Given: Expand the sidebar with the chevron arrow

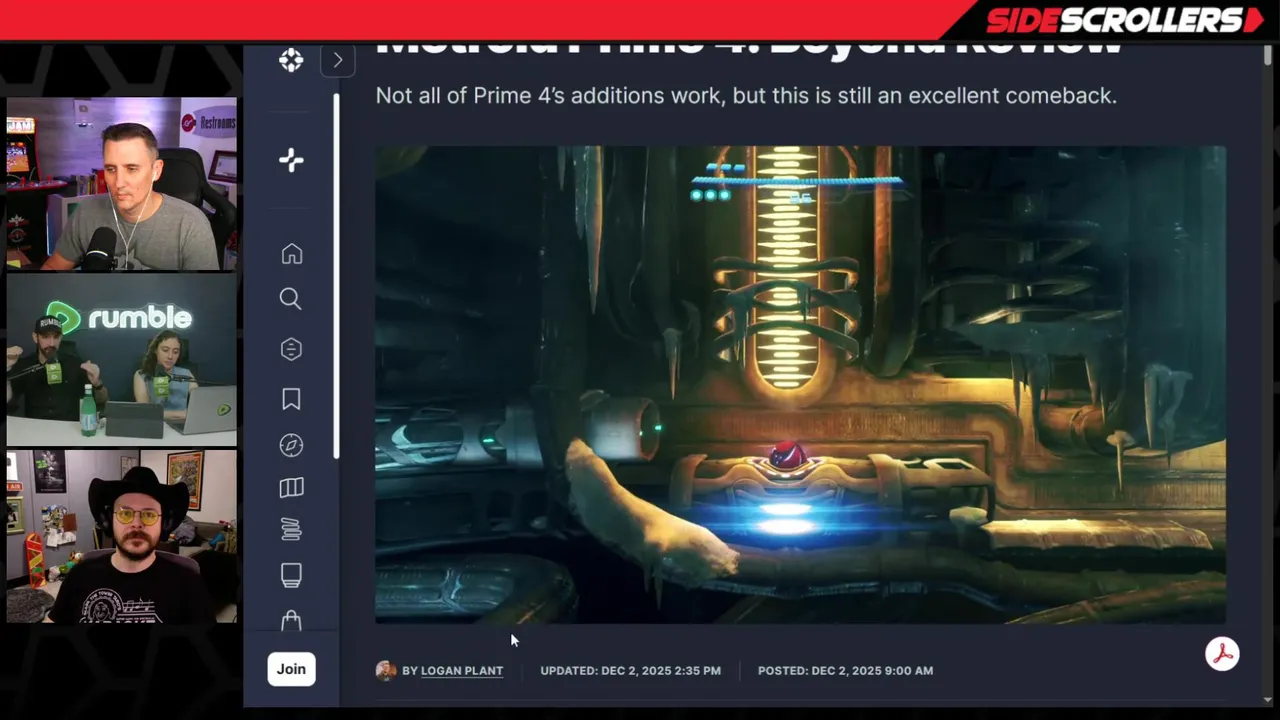Looking at the screenshot, I should [338, 60].
